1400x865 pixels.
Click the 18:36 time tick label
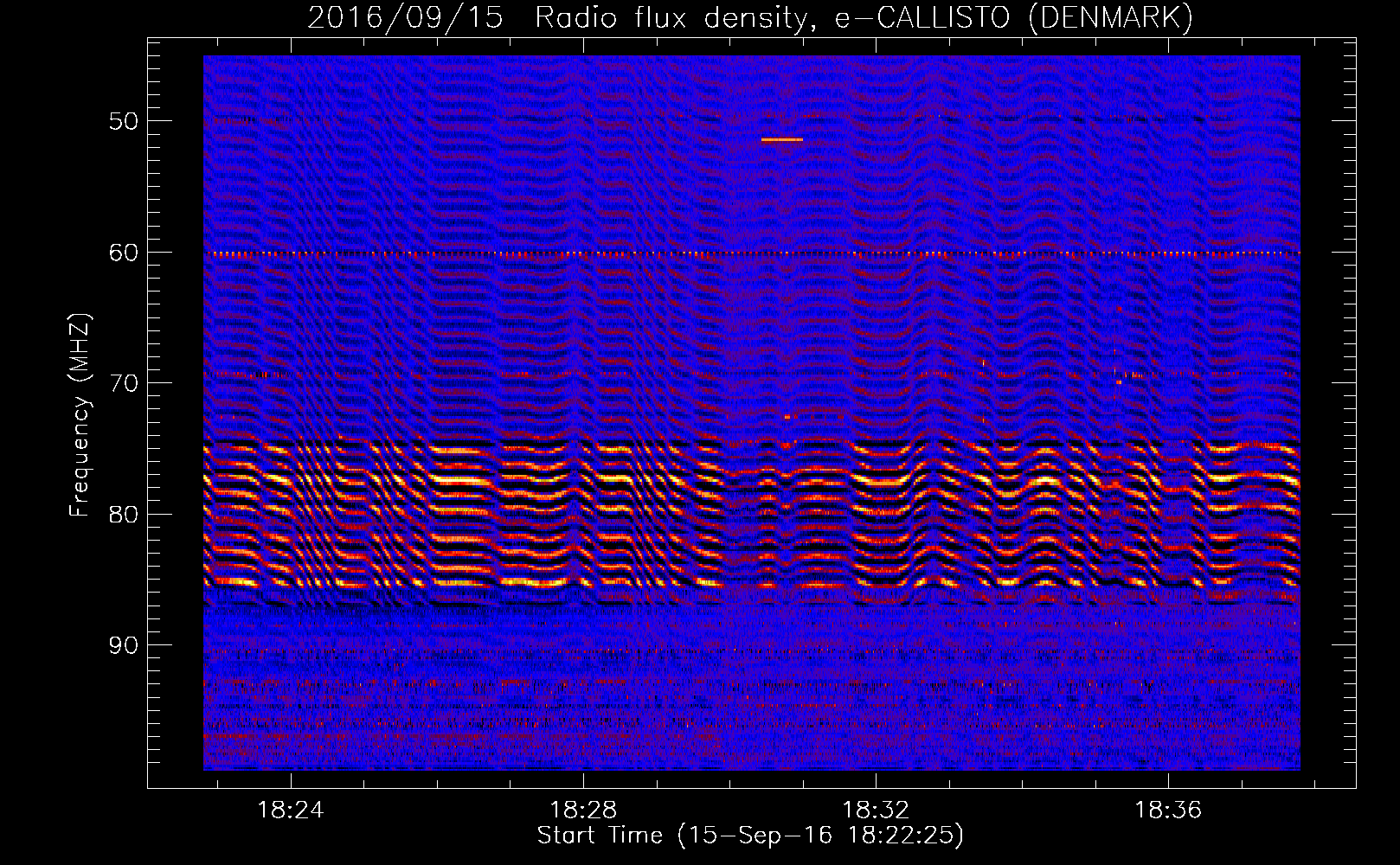[1168, 810]
